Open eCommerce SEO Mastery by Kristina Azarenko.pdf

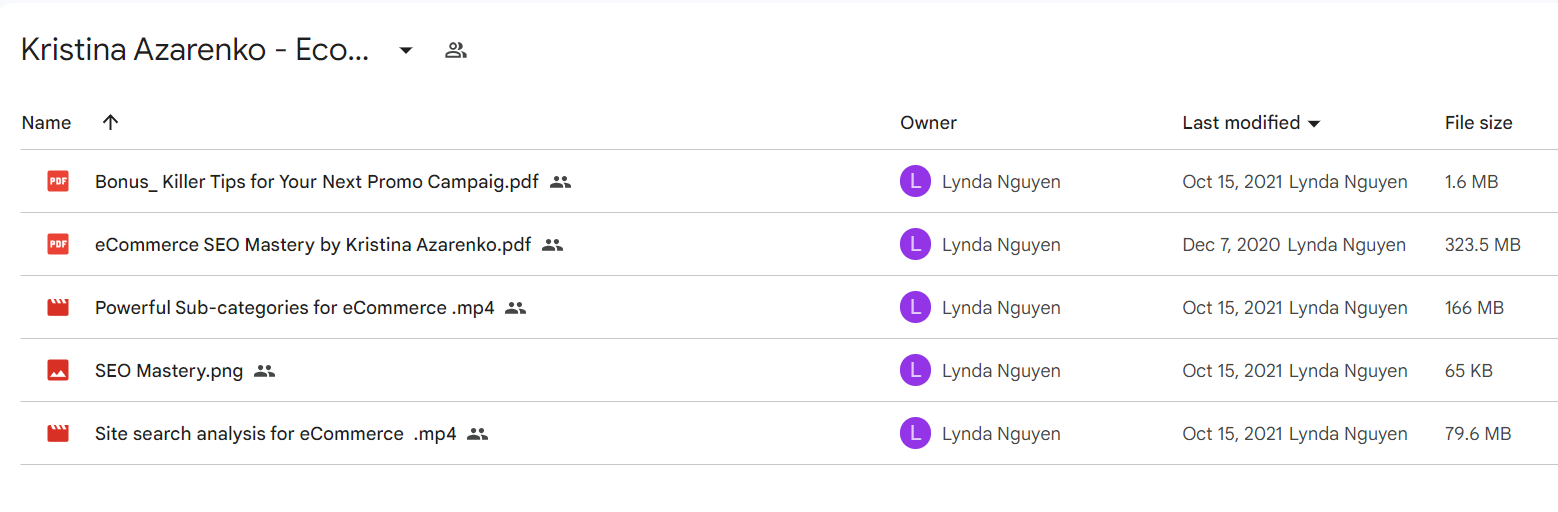click(x=313, y=245)
